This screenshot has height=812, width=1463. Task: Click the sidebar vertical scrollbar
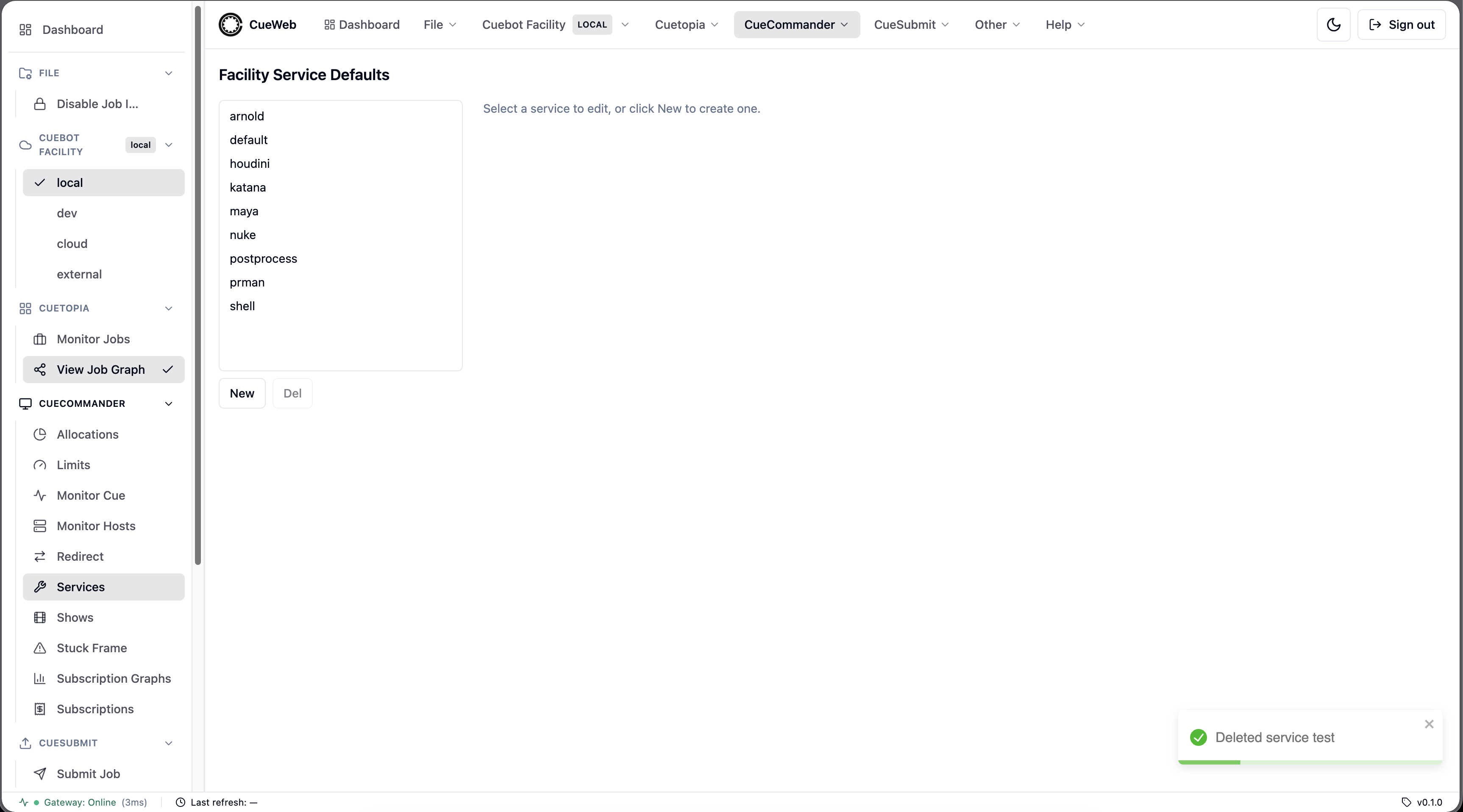(x=197, y=285)
